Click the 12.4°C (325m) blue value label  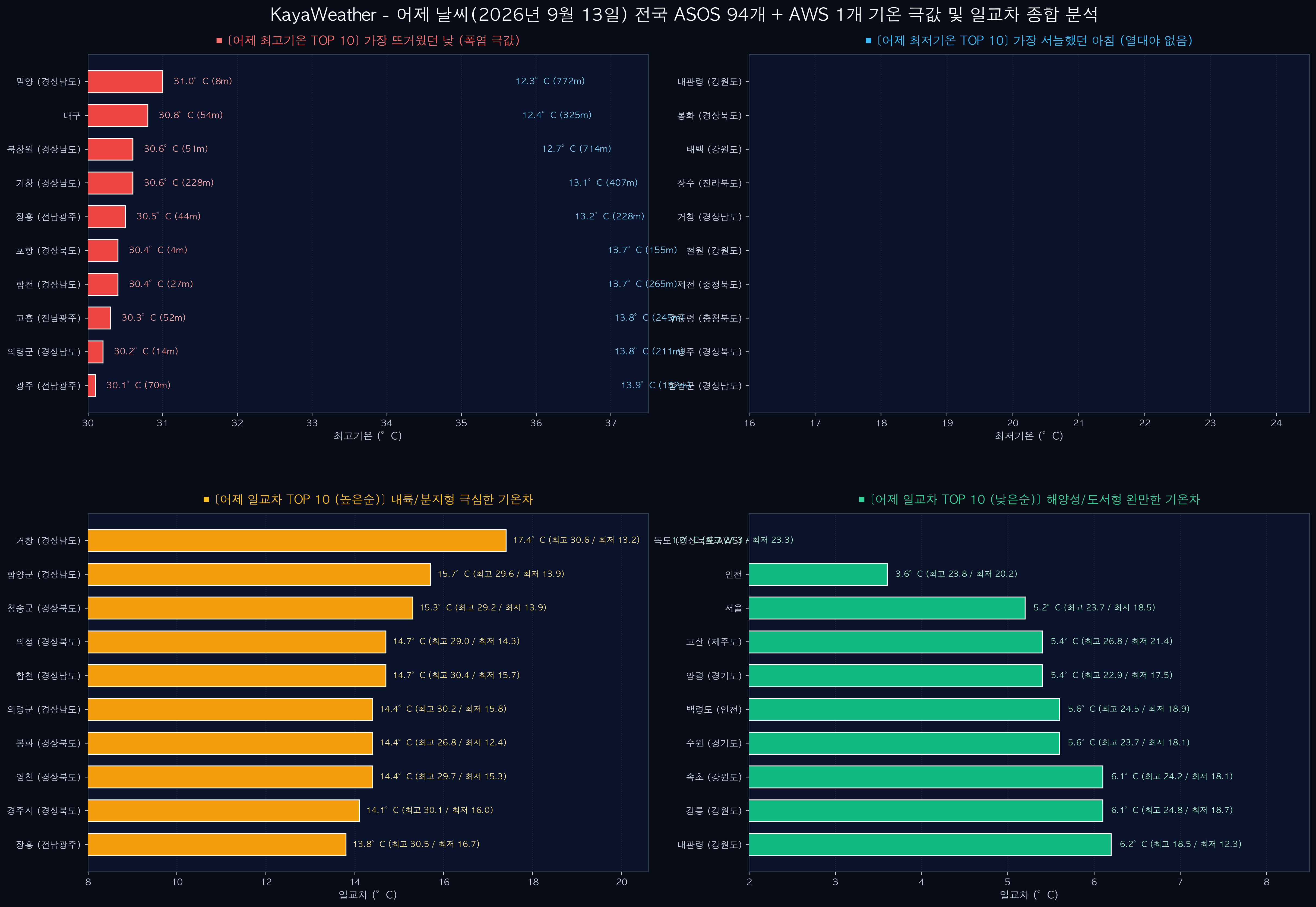coord(557,115)
